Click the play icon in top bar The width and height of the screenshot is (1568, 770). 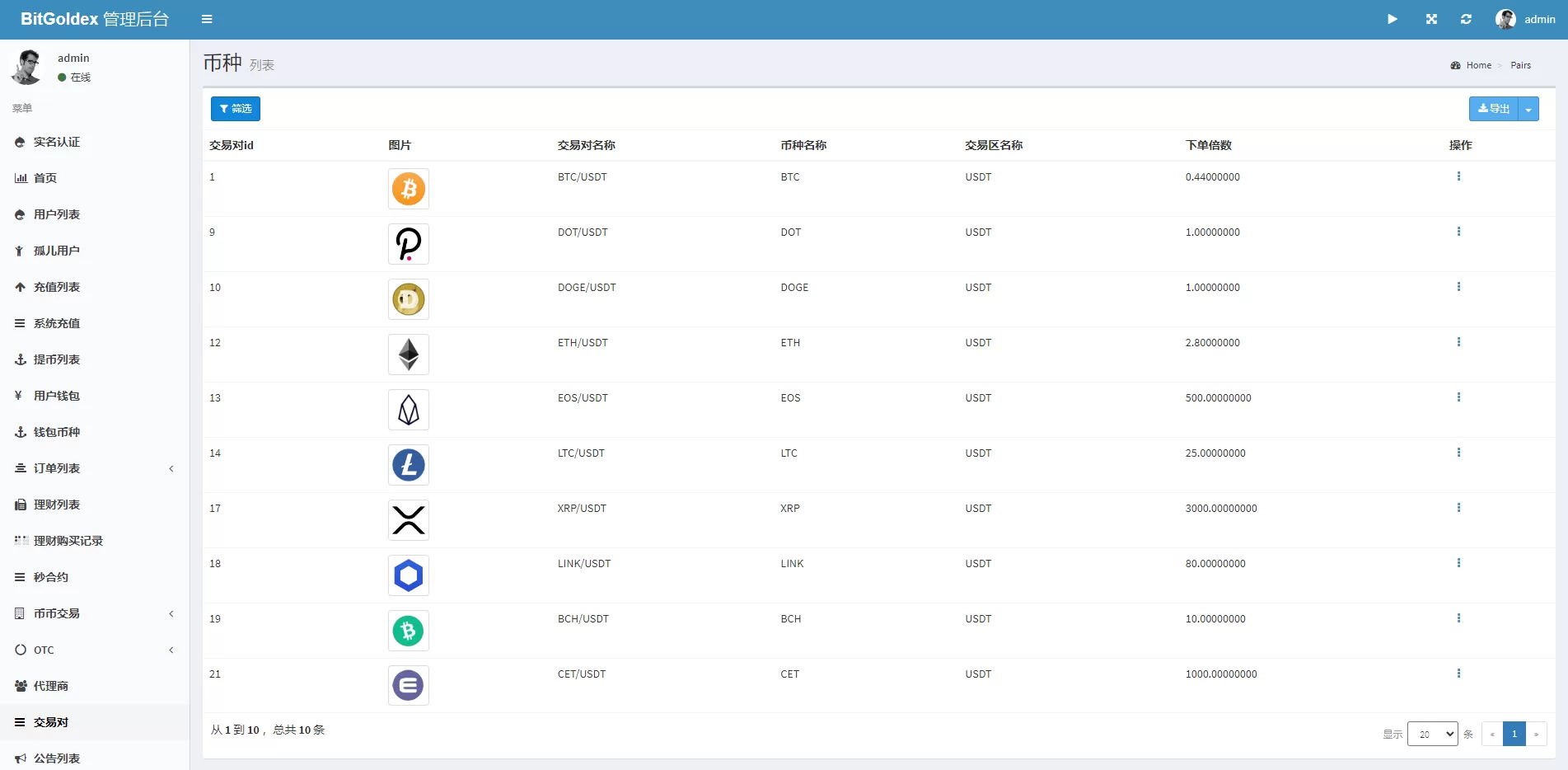pyautogui.click(x=1392, y=19)
